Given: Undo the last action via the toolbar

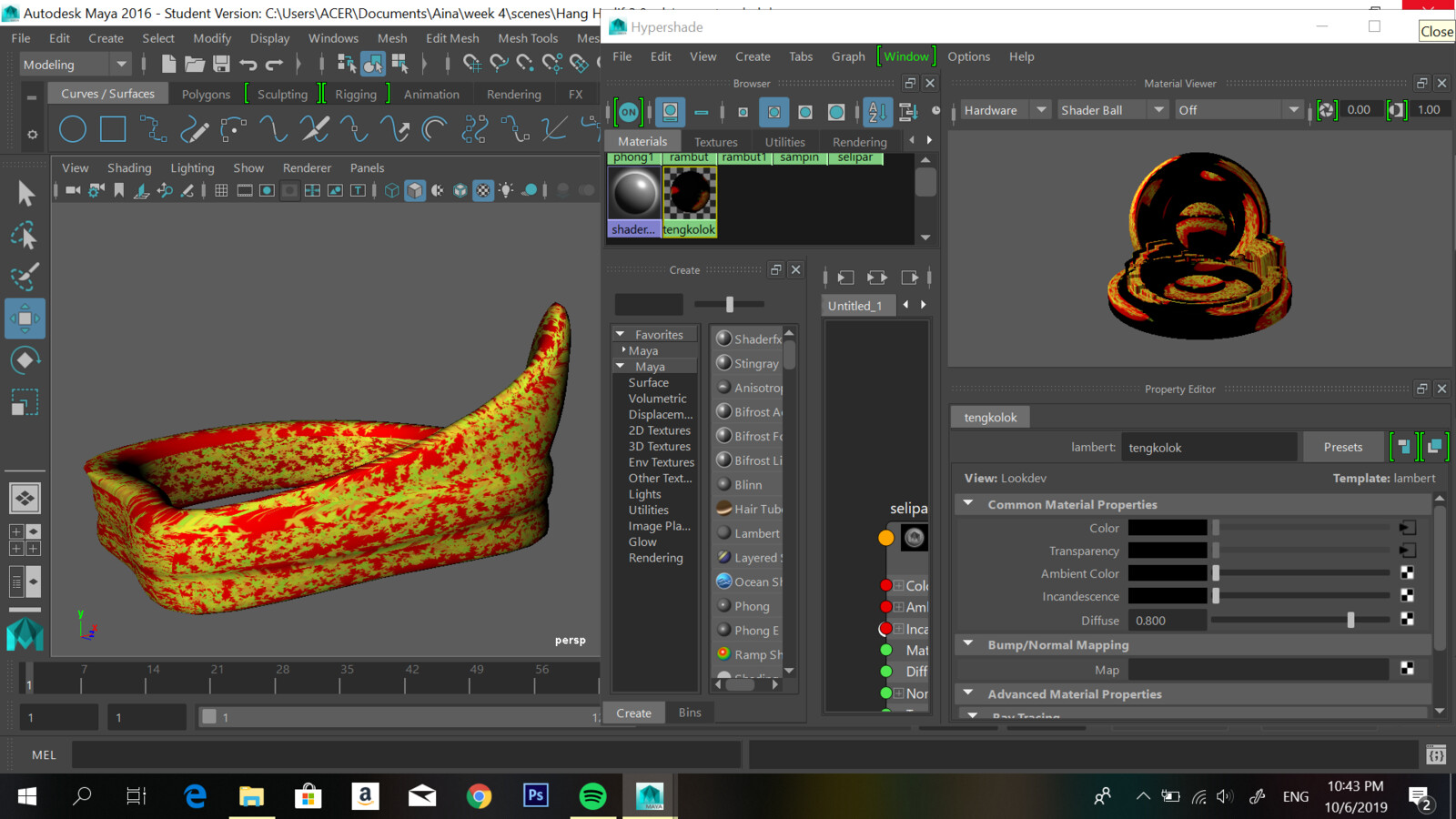Looking at the screenshot, I should pos(248,64).
